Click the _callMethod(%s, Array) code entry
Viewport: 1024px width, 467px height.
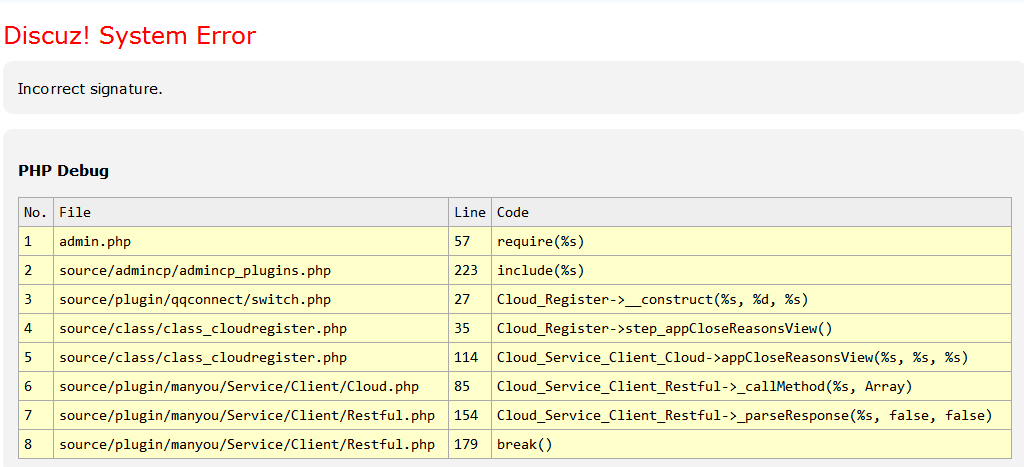tap(704, 386)
